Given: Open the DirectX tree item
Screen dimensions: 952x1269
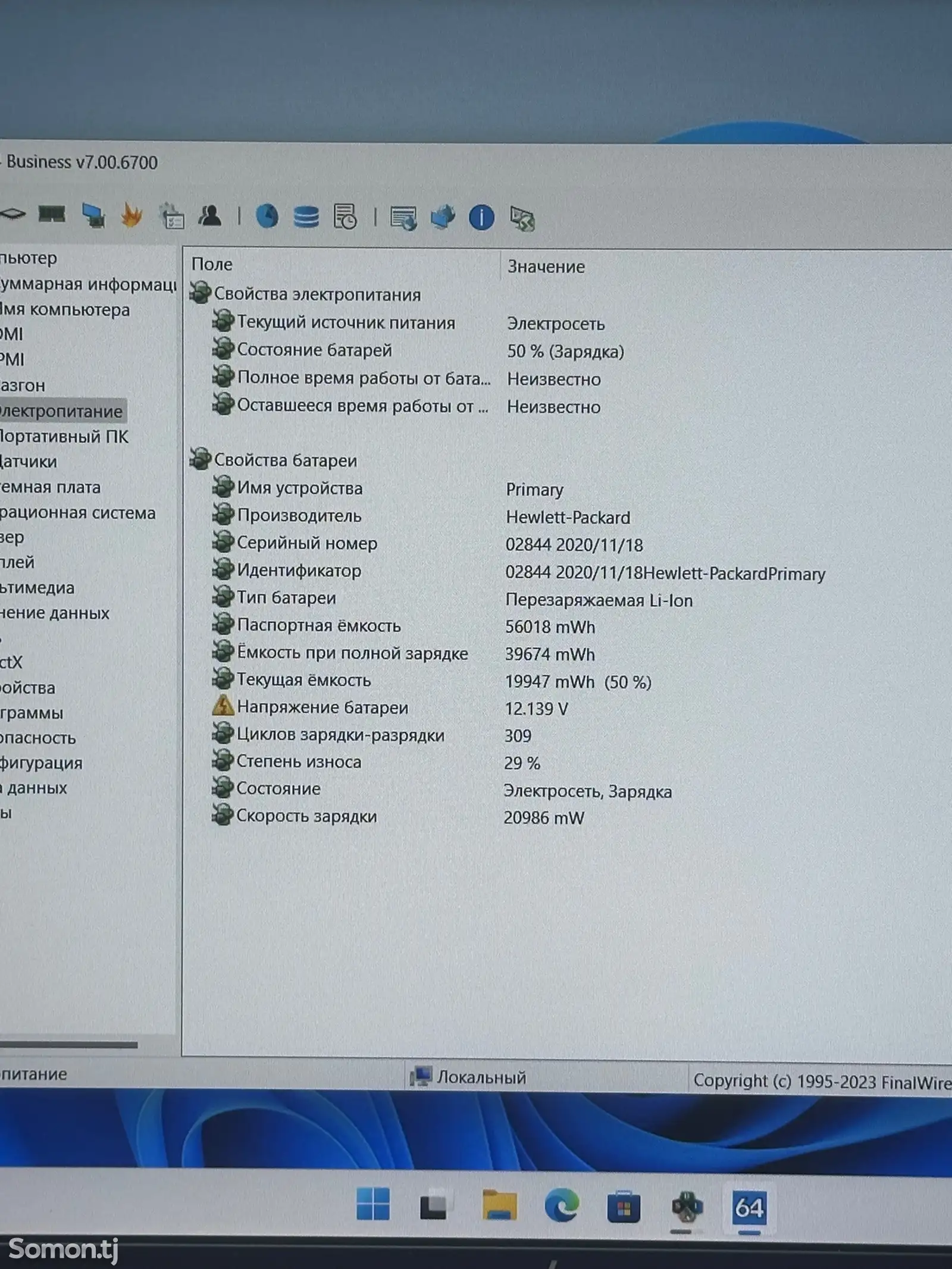Looking at the screenshot, I should [x=11, y=662].
